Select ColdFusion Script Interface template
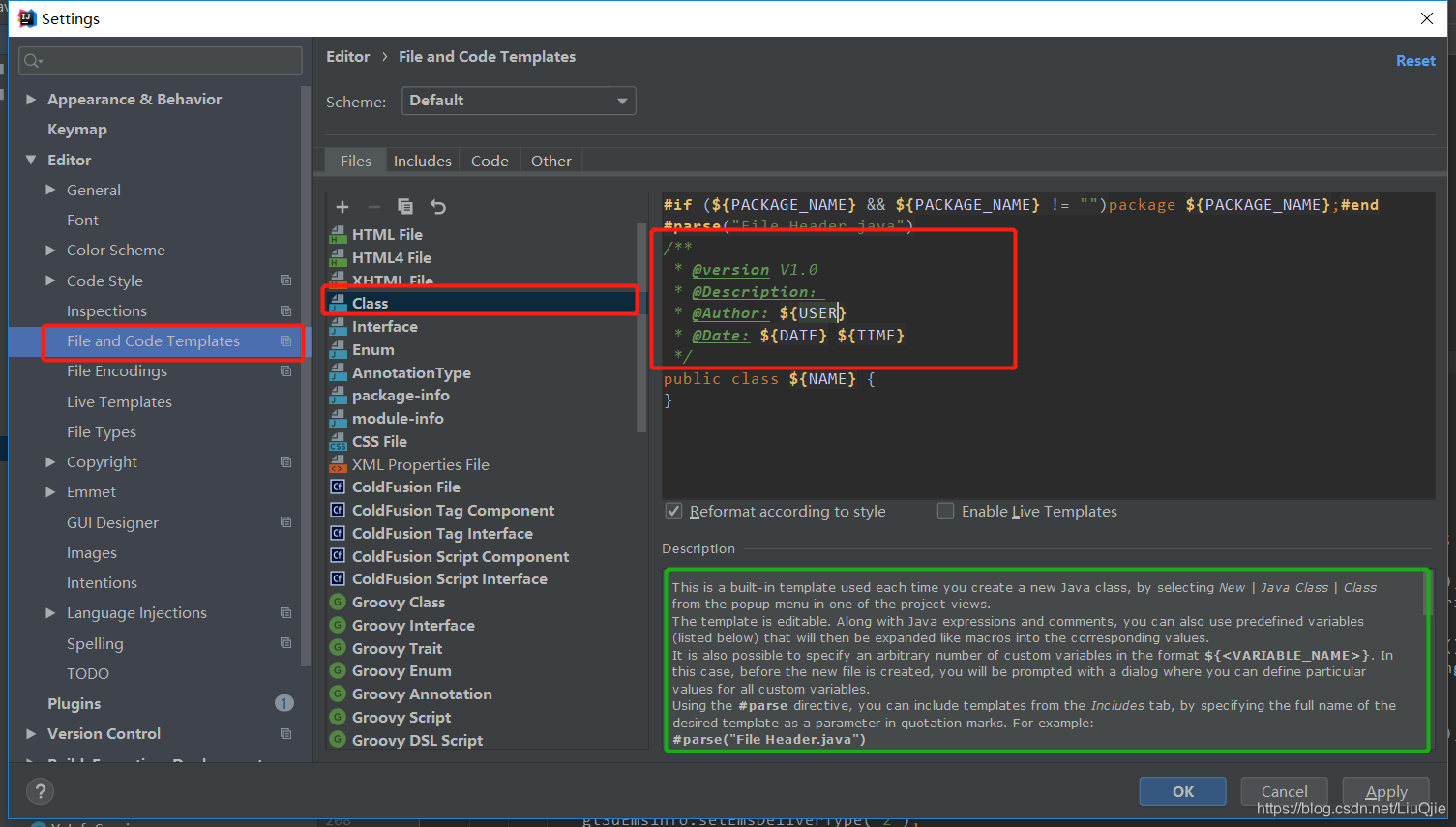Screen dimensions: 1456x827 click(450, 579)
